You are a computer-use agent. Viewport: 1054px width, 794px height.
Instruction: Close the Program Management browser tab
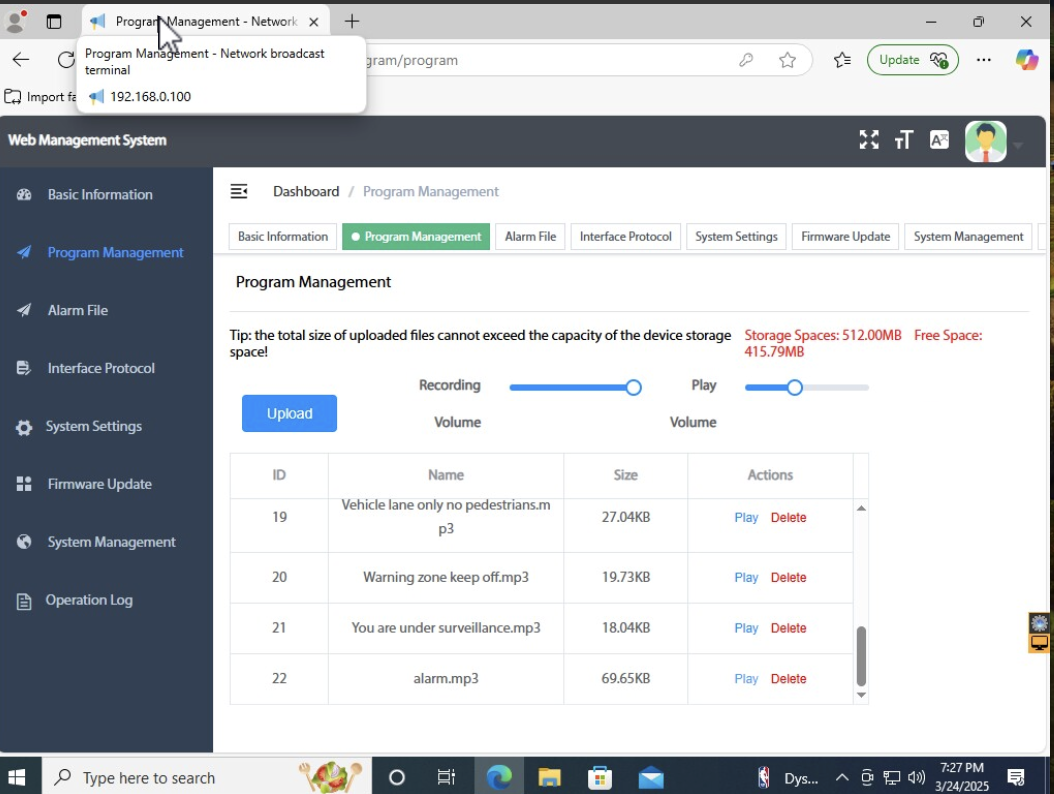313,22
